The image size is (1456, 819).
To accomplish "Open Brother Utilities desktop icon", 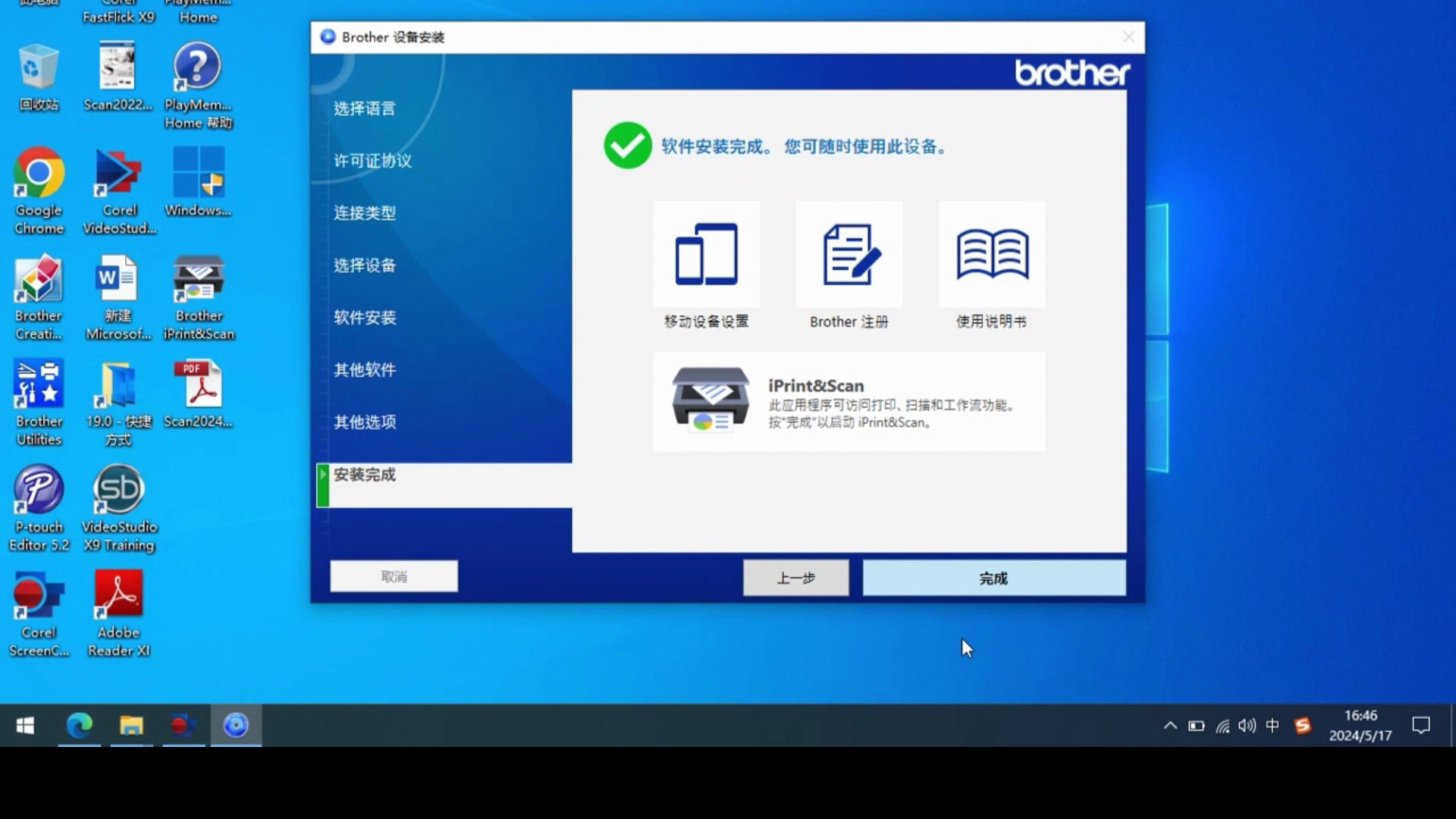I will (x=39, y=403).
